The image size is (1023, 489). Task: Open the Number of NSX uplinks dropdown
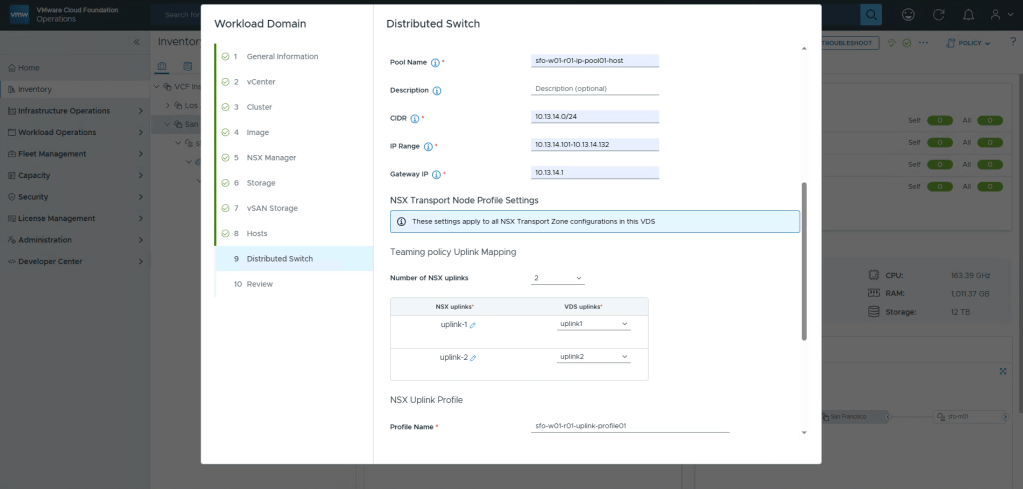pyautogui.click(x=558, y=278)
